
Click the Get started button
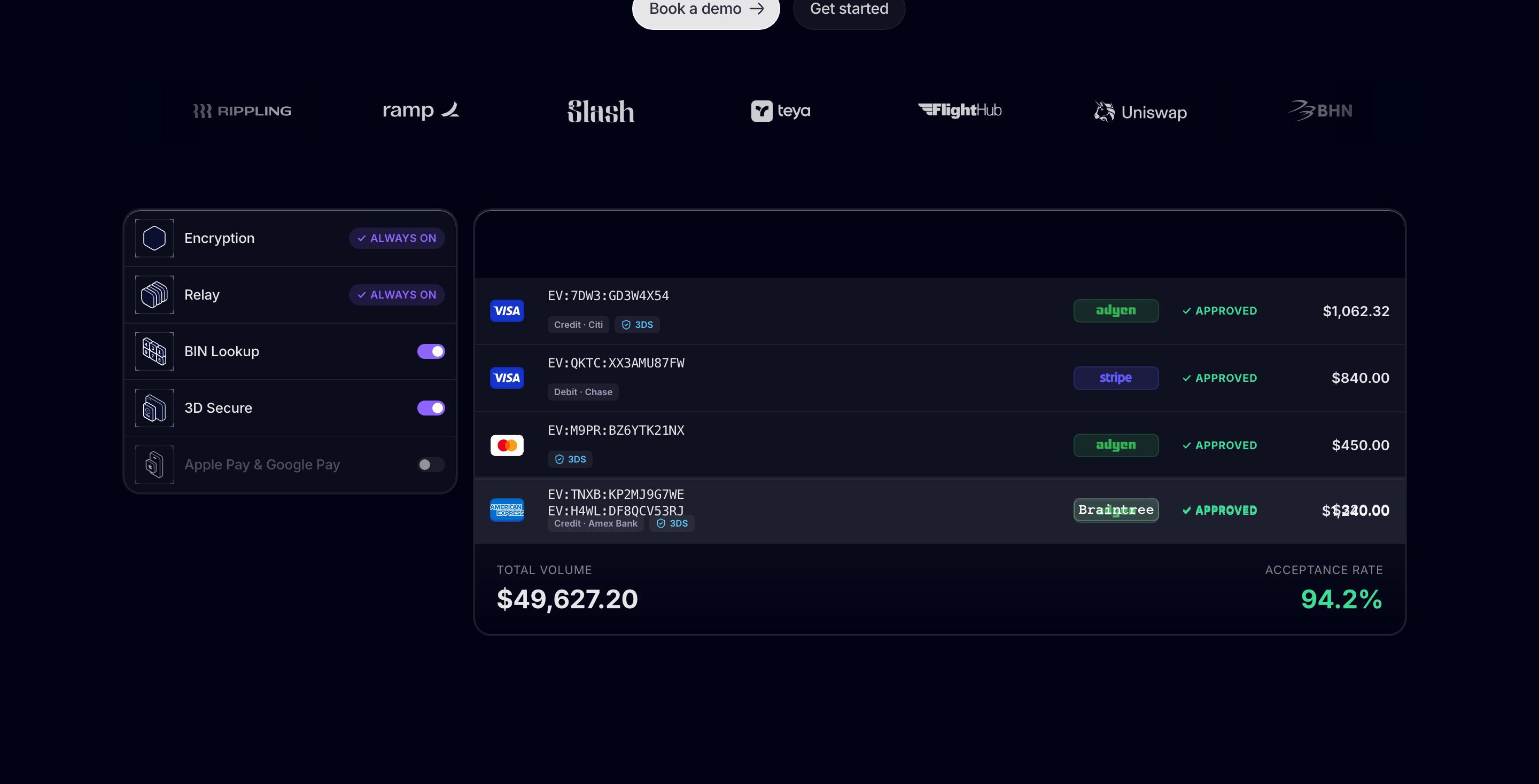click(x=849, y=10)
